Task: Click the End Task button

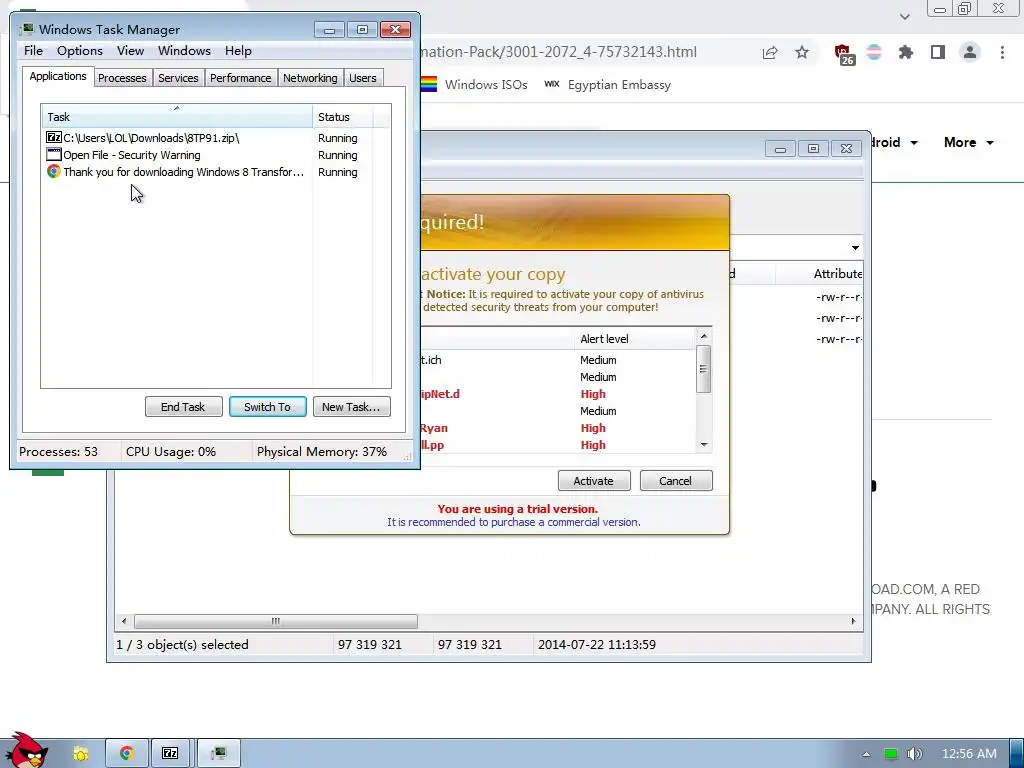Action: point(184,407)
